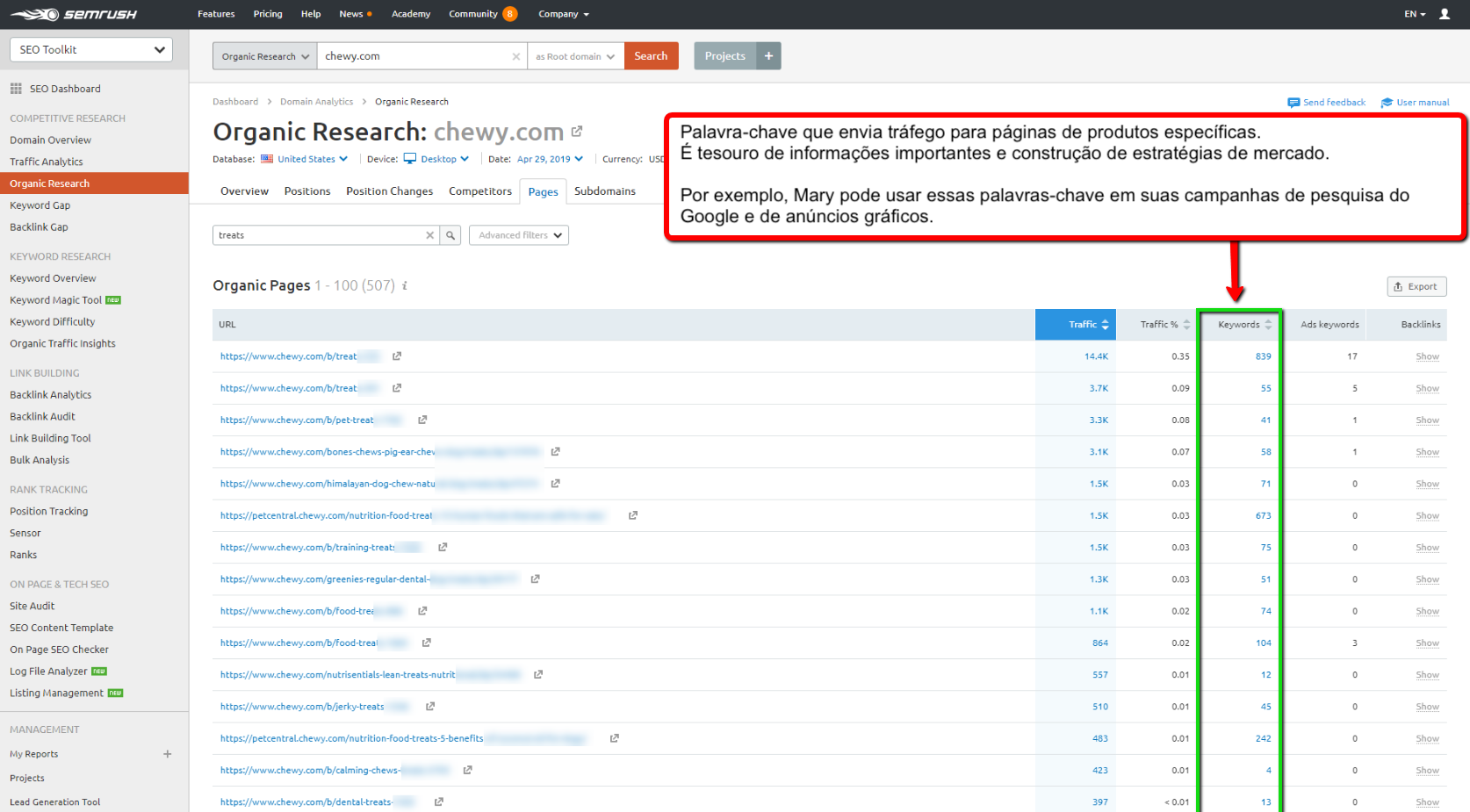Sort by Traffic column arrows

pos(1105,325)
